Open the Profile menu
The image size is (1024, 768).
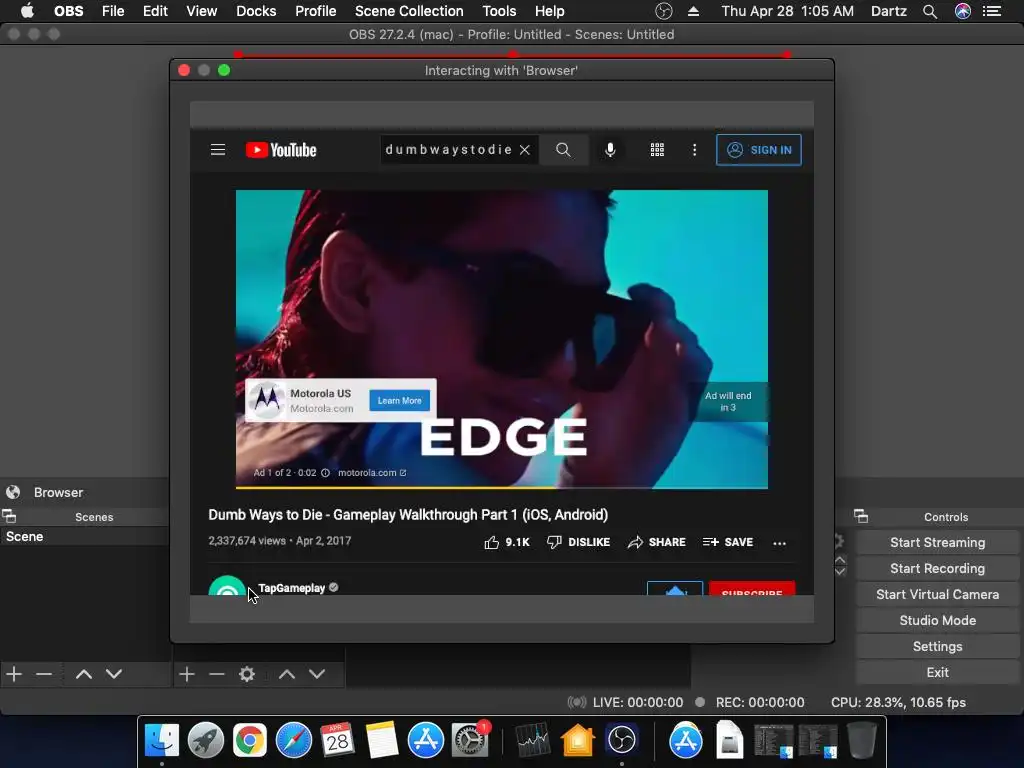315,11
